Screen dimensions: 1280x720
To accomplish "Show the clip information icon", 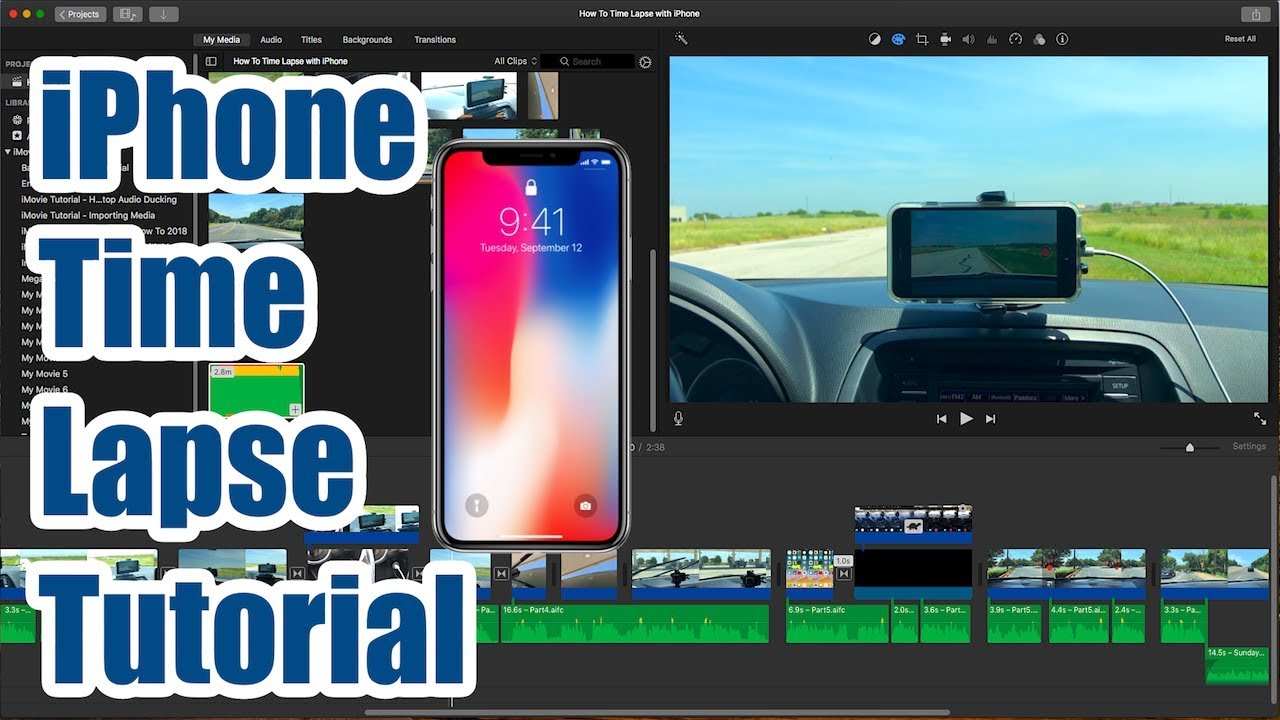I will coord(1062,39).
